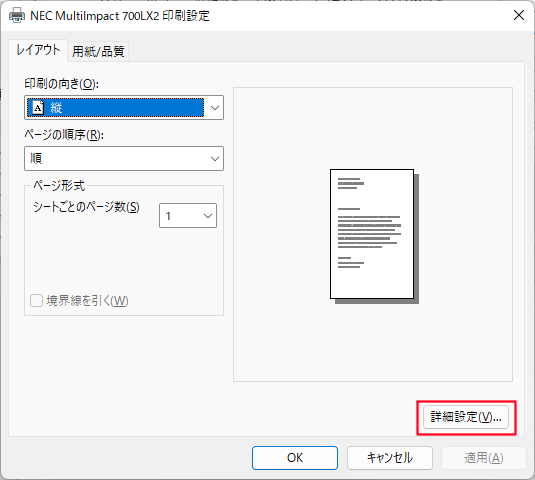Close the print settings dialog
This screenshot has height=480, width=535.
(x=519, y=15)
